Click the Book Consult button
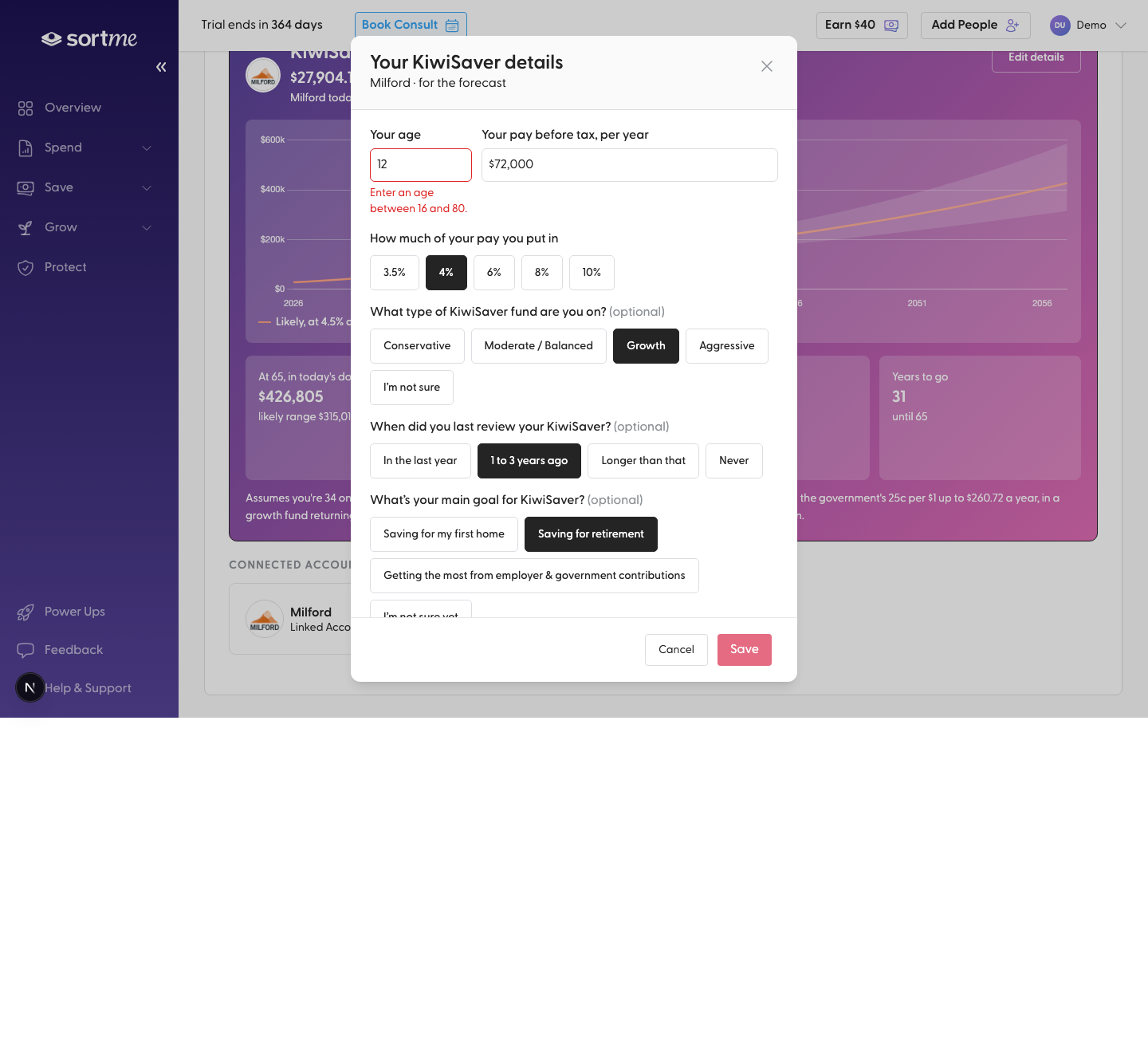 (411, 26)
